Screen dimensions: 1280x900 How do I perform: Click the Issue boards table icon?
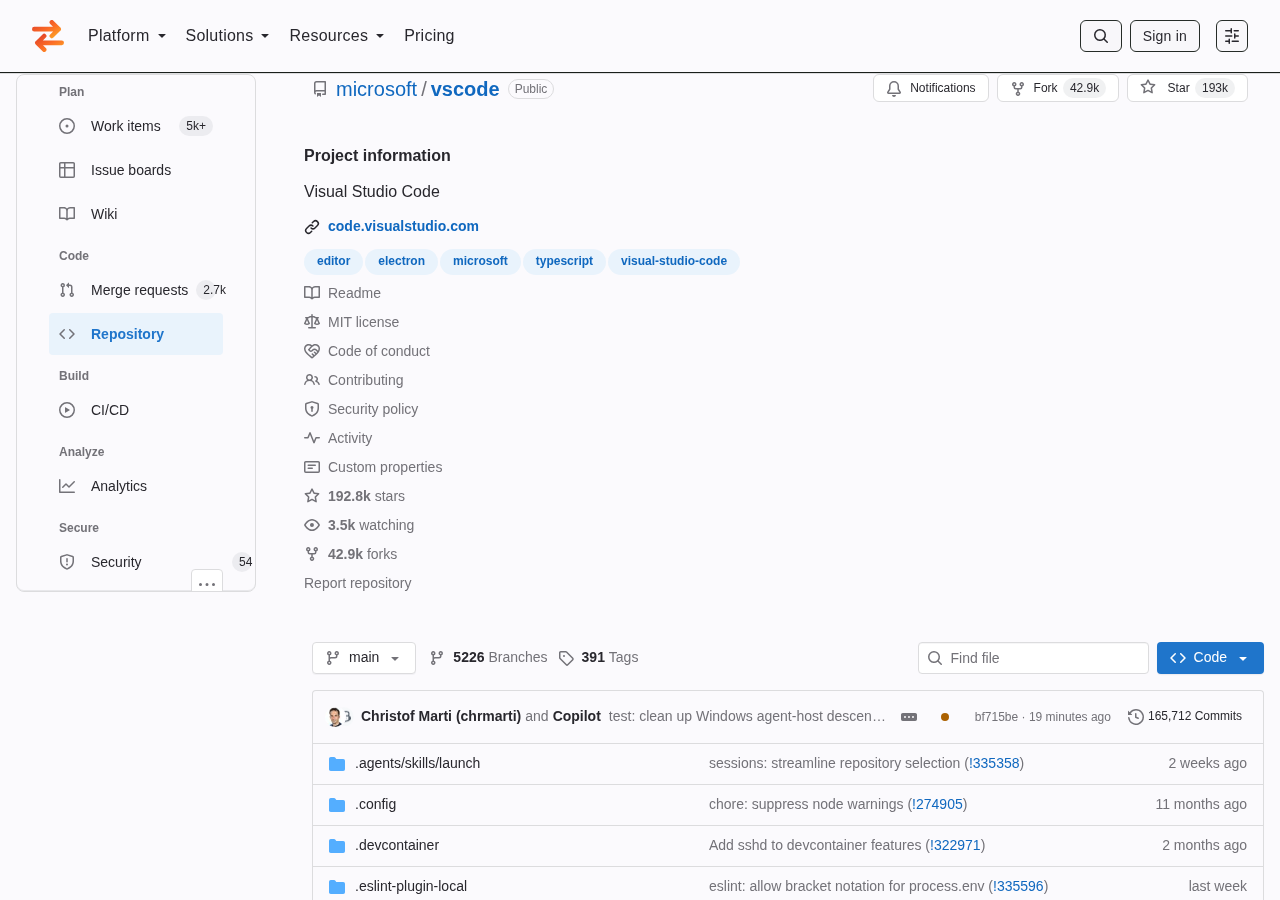pos(67,170)
